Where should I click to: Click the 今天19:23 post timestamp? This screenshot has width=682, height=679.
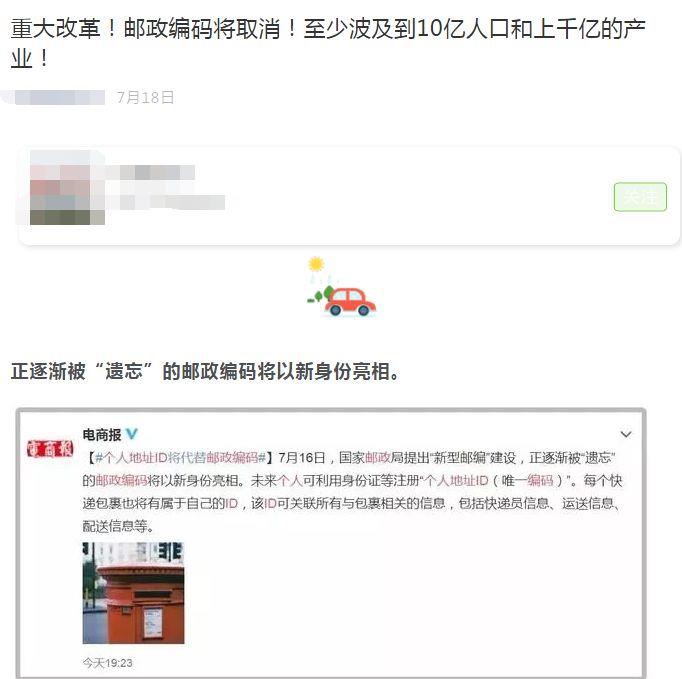point(107,663)
